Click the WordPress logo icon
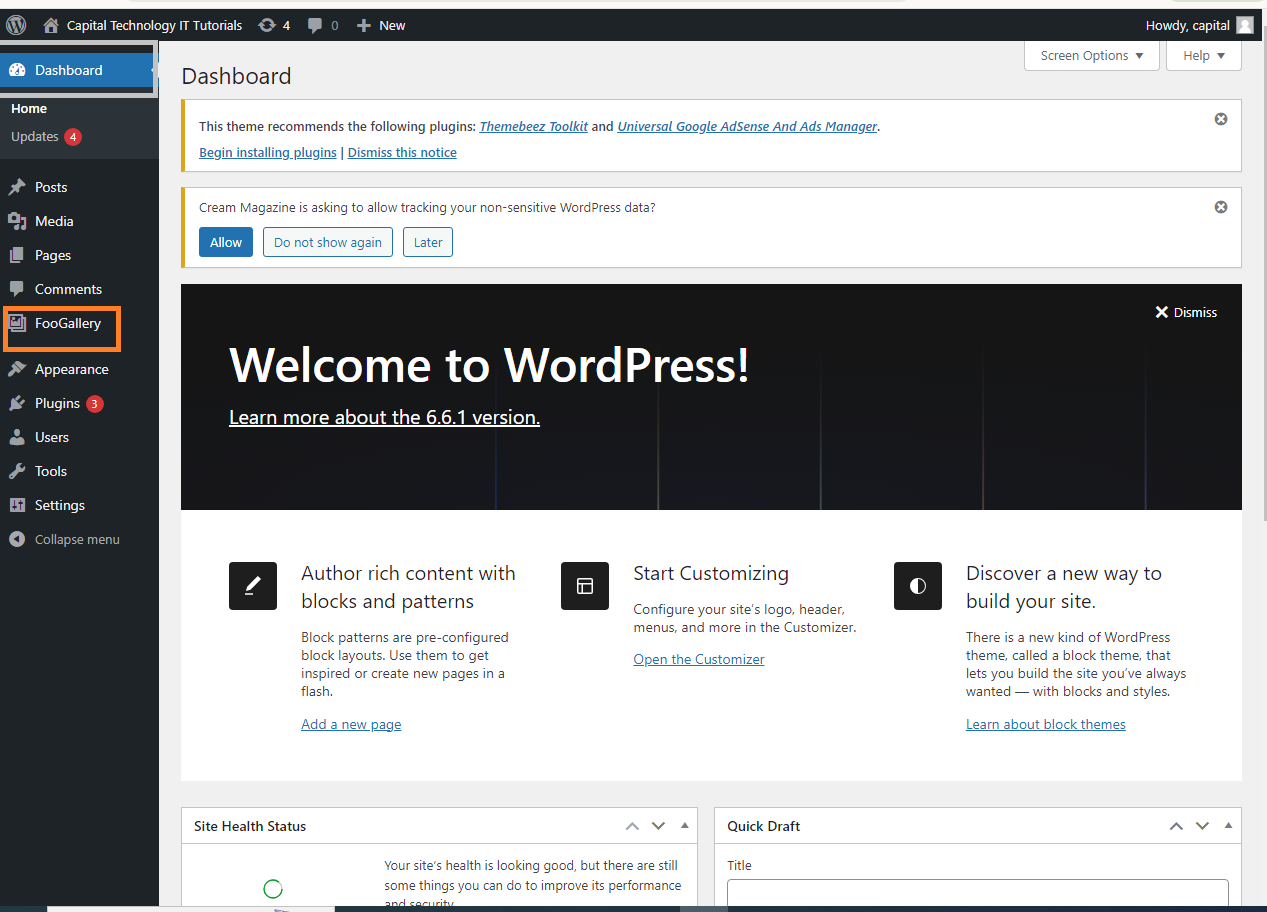 [16, 25]
